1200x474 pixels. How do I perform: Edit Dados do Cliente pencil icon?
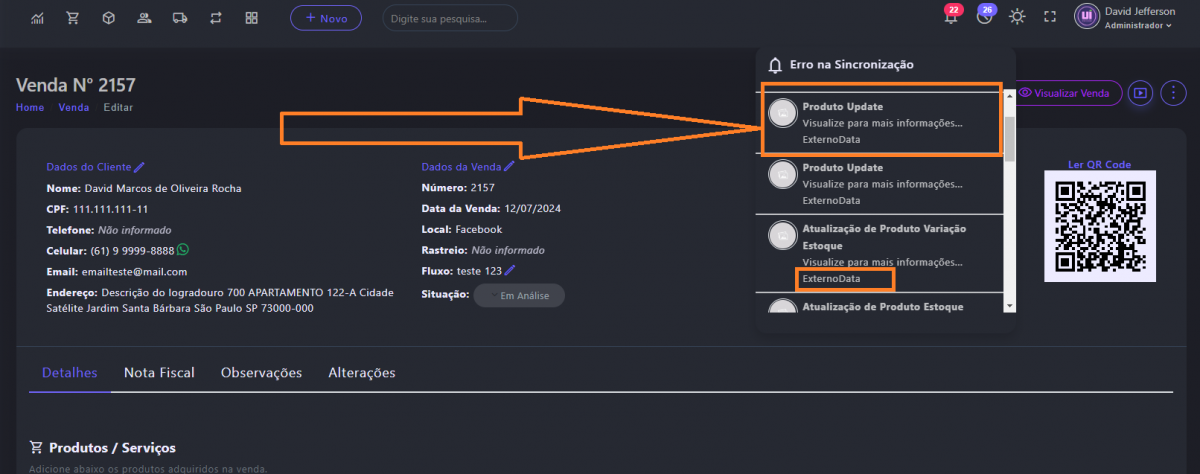140,167
